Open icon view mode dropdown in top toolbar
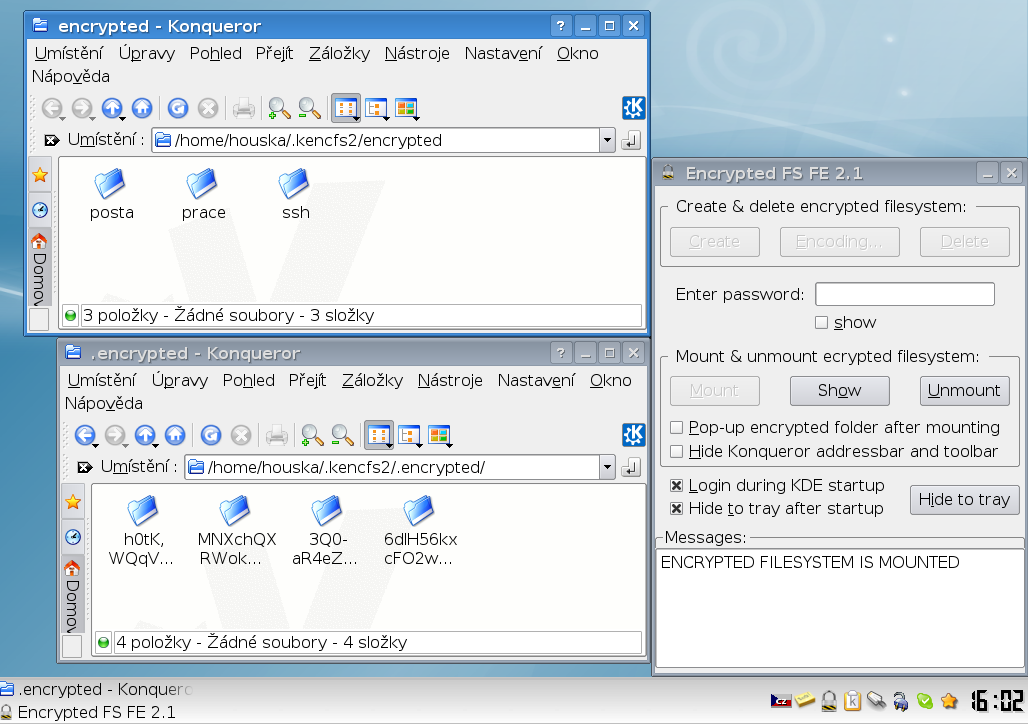This screenshot has height=724, width=1028. 347,108
